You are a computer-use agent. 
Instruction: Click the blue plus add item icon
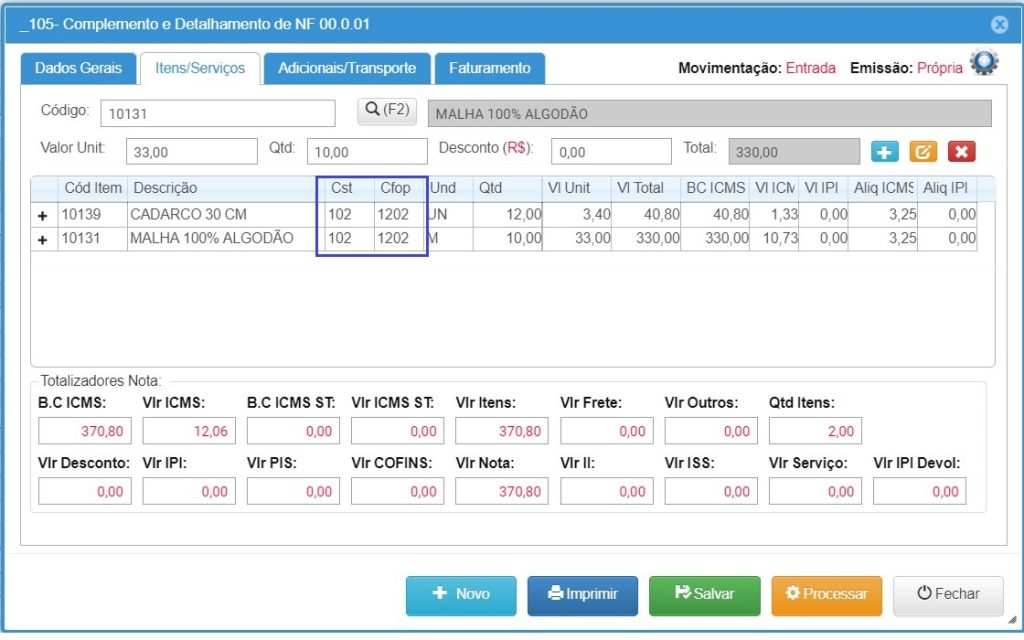pos(885,152)
